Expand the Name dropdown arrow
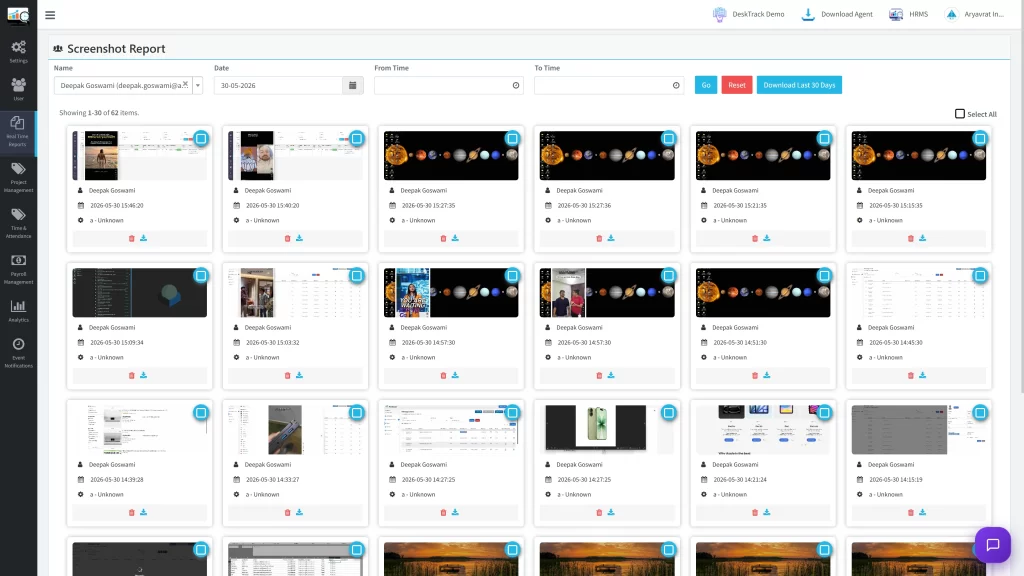This screenshot has height=576, width=1024. point(198,85)
